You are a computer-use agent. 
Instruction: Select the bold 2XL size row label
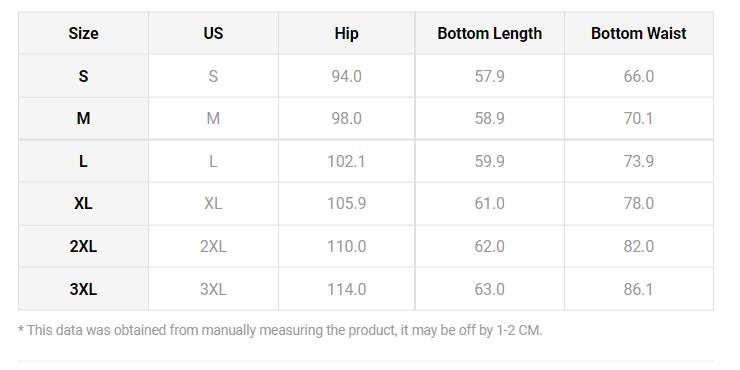pyautogui.click(x=83, y=246)
